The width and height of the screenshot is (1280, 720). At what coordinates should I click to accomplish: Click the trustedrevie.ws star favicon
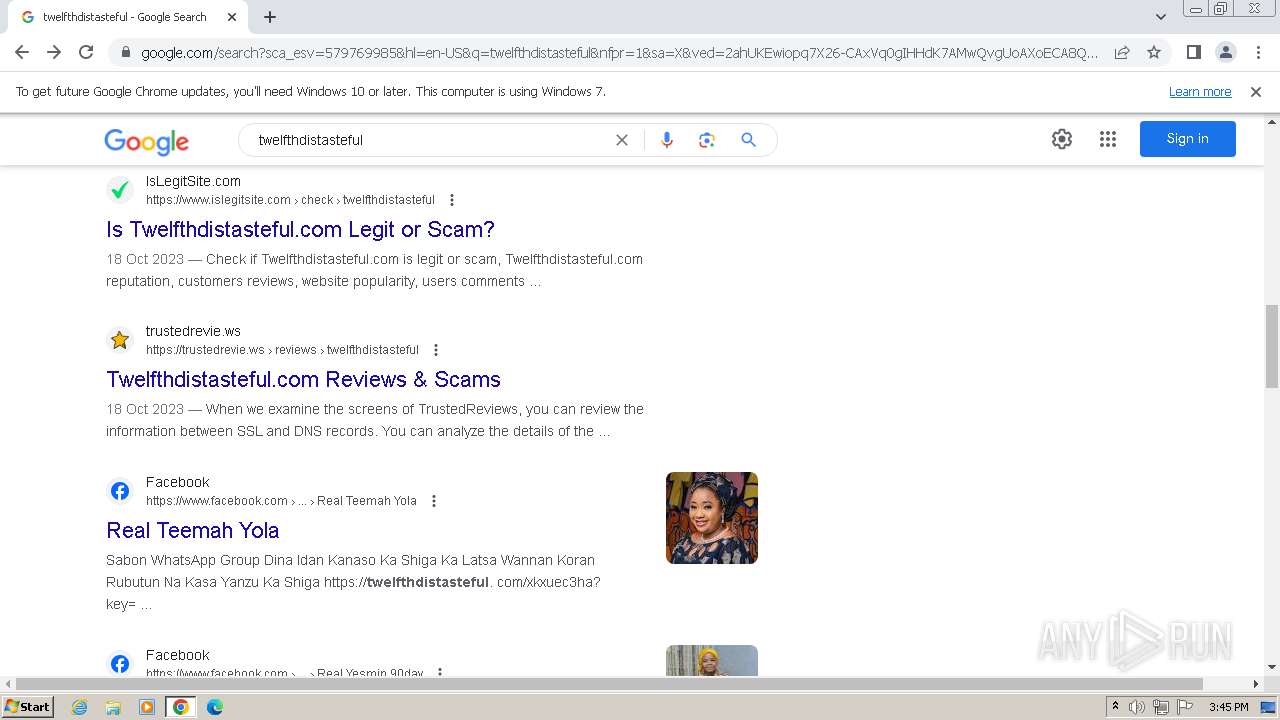point(120,340)
